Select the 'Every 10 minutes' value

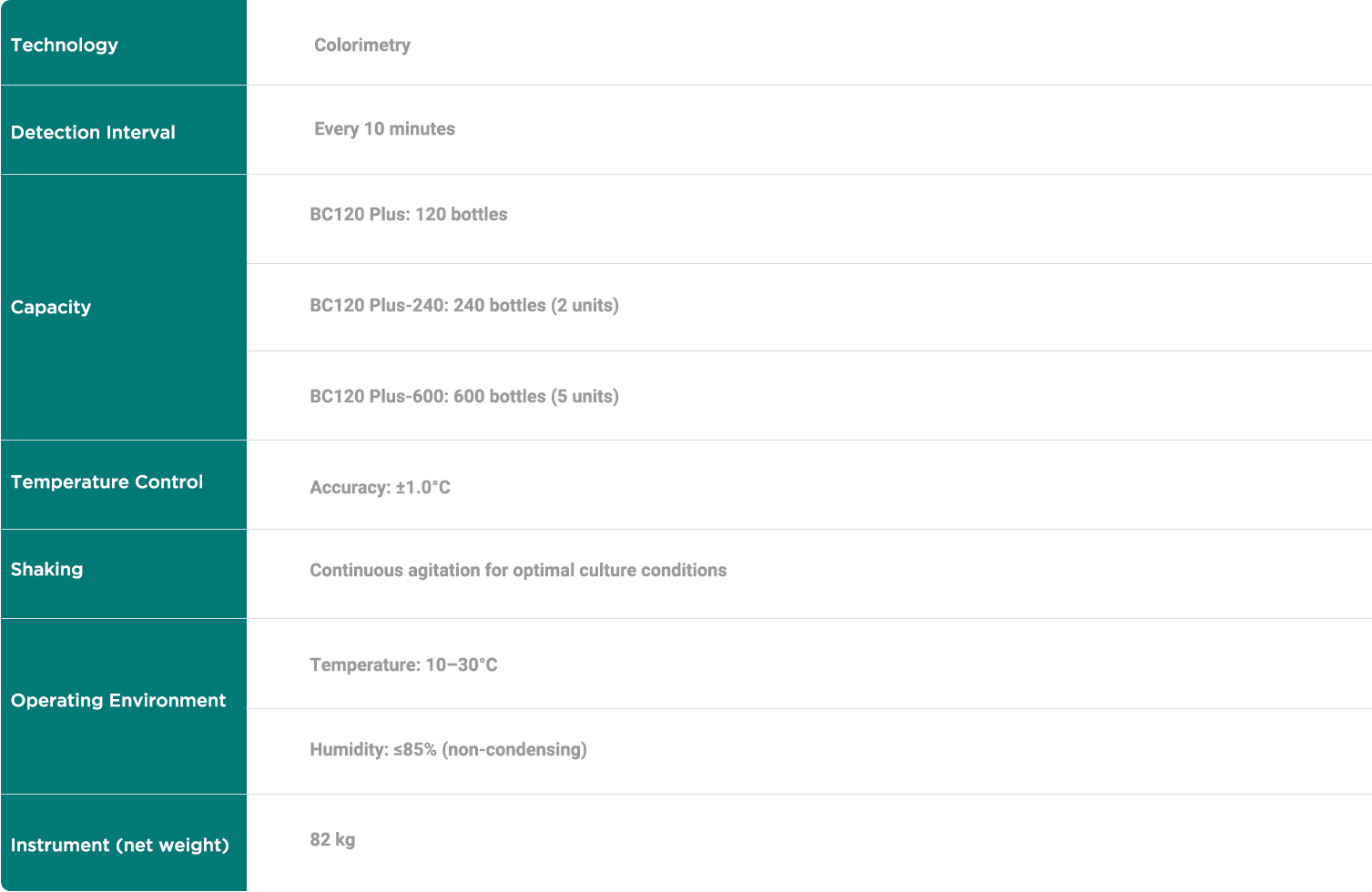pos(384,128)
